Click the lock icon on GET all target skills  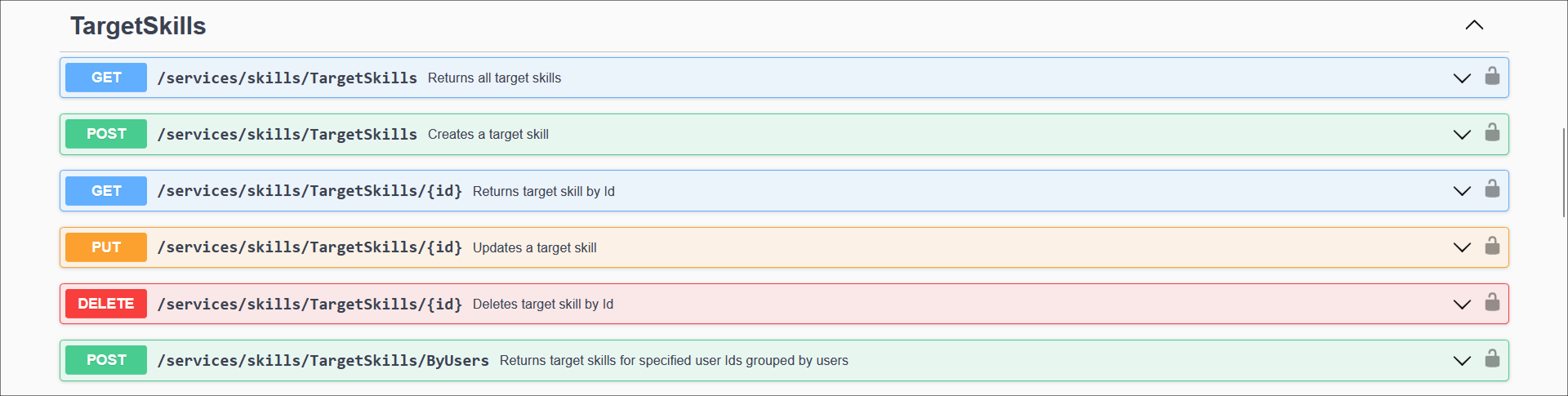pyautogui.click(x=1492, y=77)
